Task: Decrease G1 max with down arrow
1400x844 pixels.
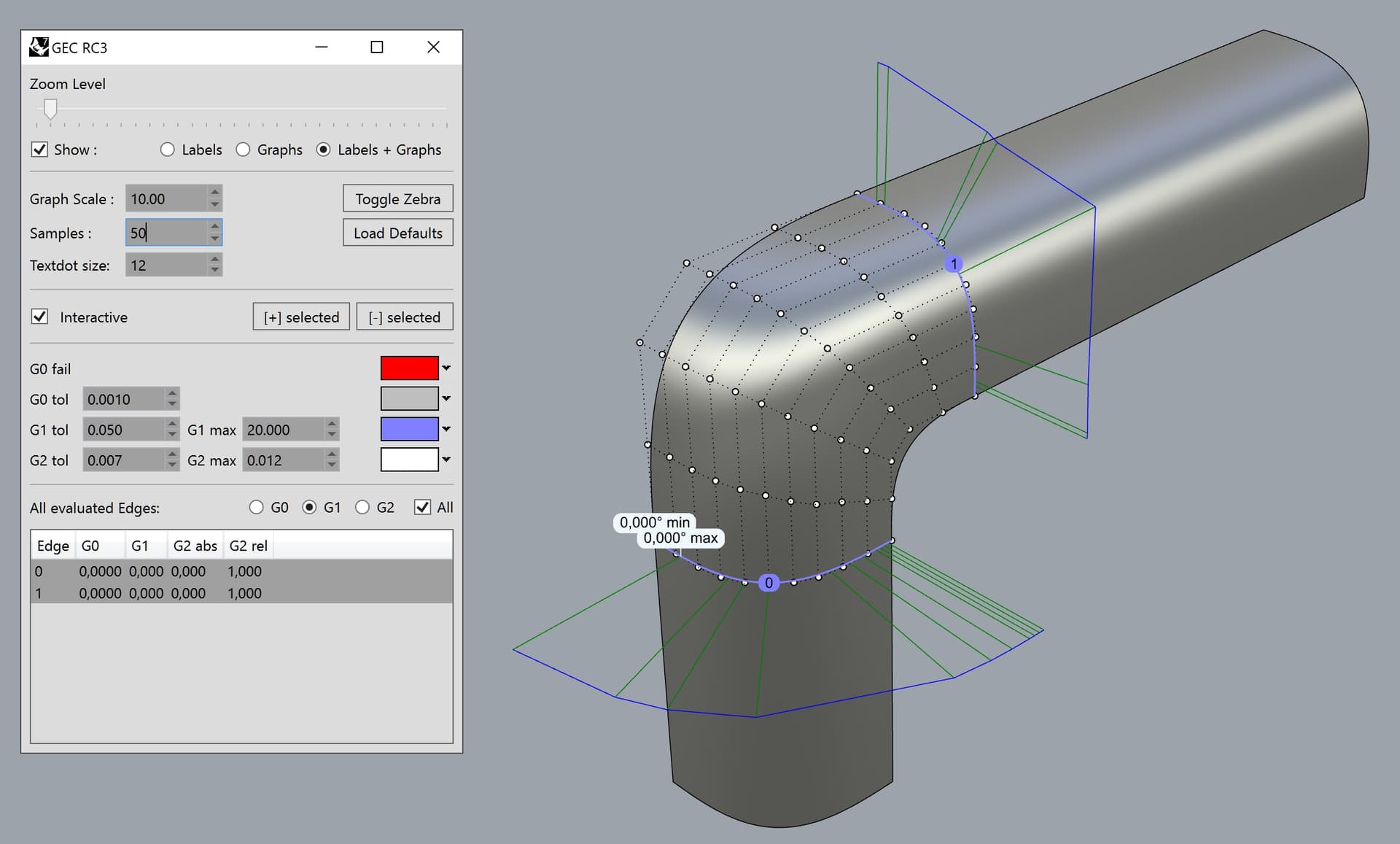Action: click(x=332, y=435)
